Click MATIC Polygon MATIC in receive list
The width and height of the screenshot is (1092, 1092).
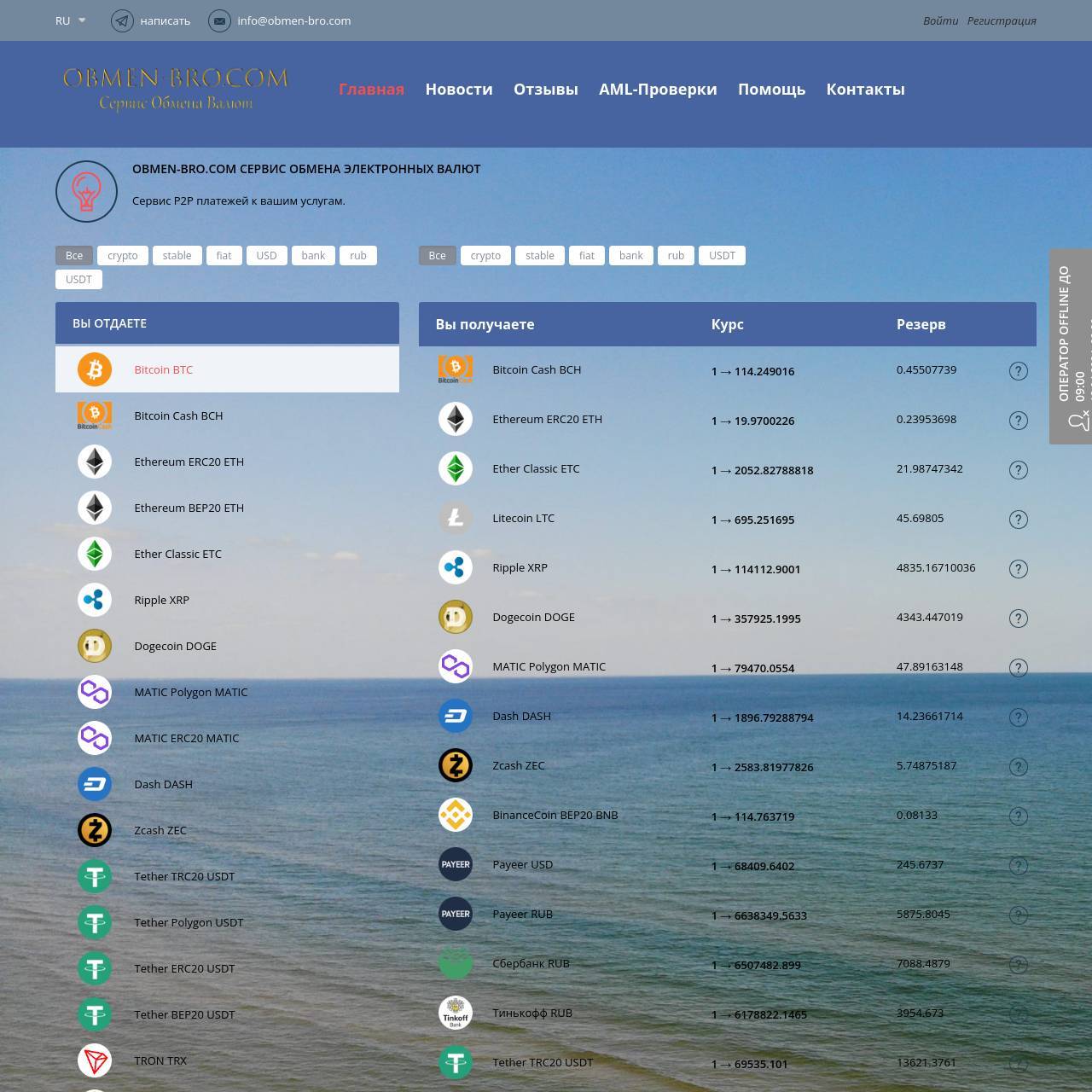coord(549,666)
